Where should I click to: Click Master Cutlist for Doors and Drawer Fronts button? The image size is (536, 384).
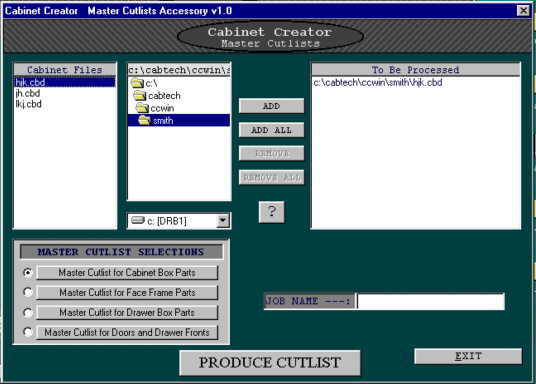[x=127, y=332]
